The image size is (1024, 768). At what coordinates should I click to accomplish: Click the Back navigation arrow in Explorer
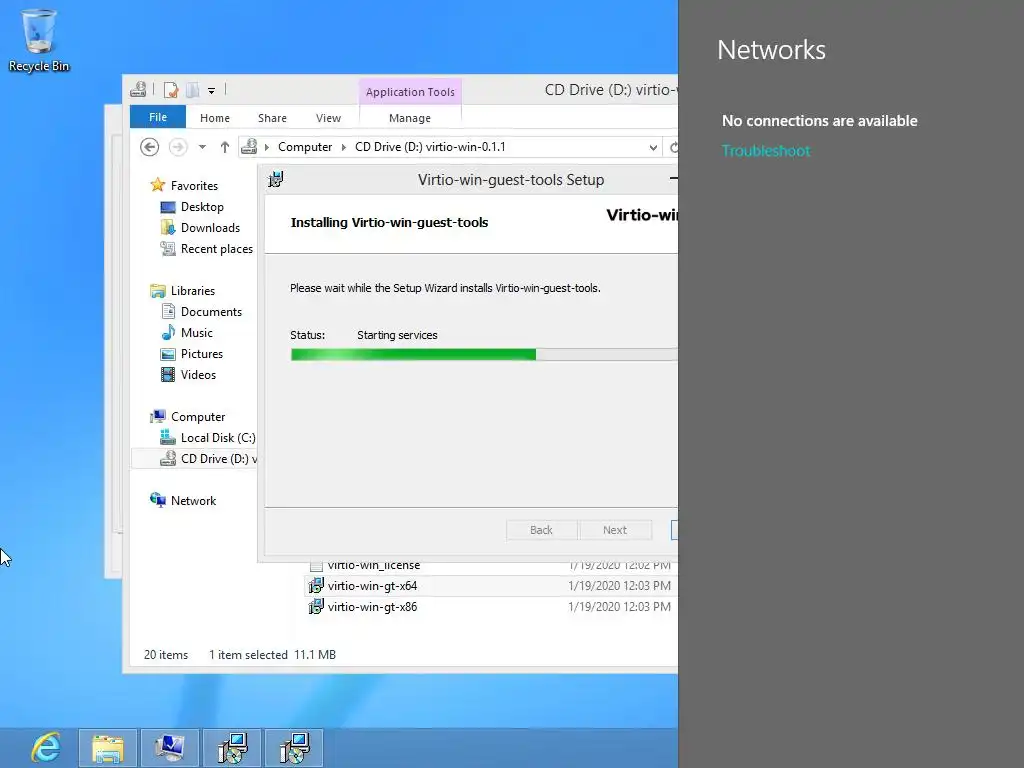[150, 147]
